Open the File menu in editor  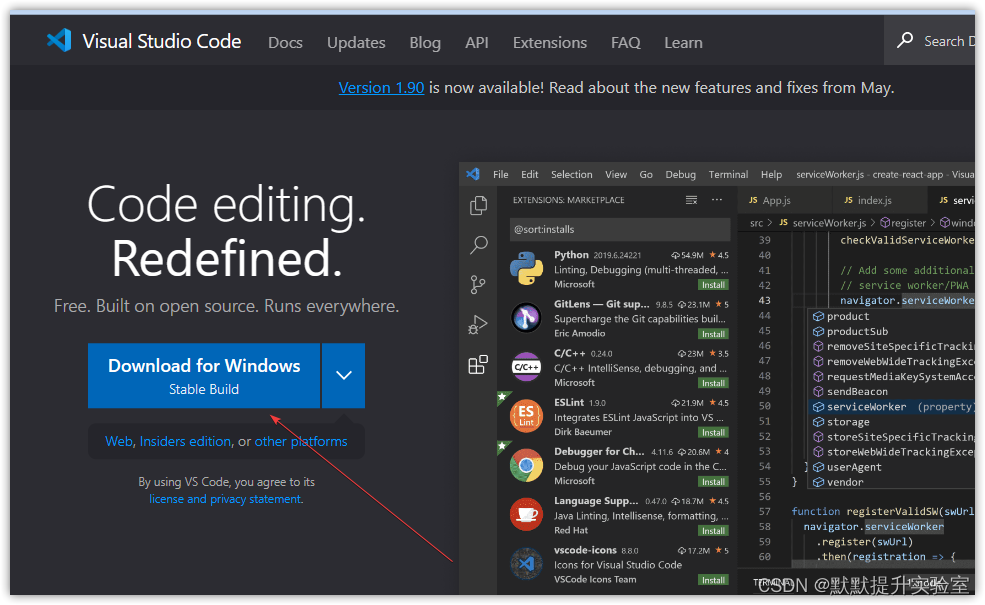pyautogui.click(x=501, y=175)
